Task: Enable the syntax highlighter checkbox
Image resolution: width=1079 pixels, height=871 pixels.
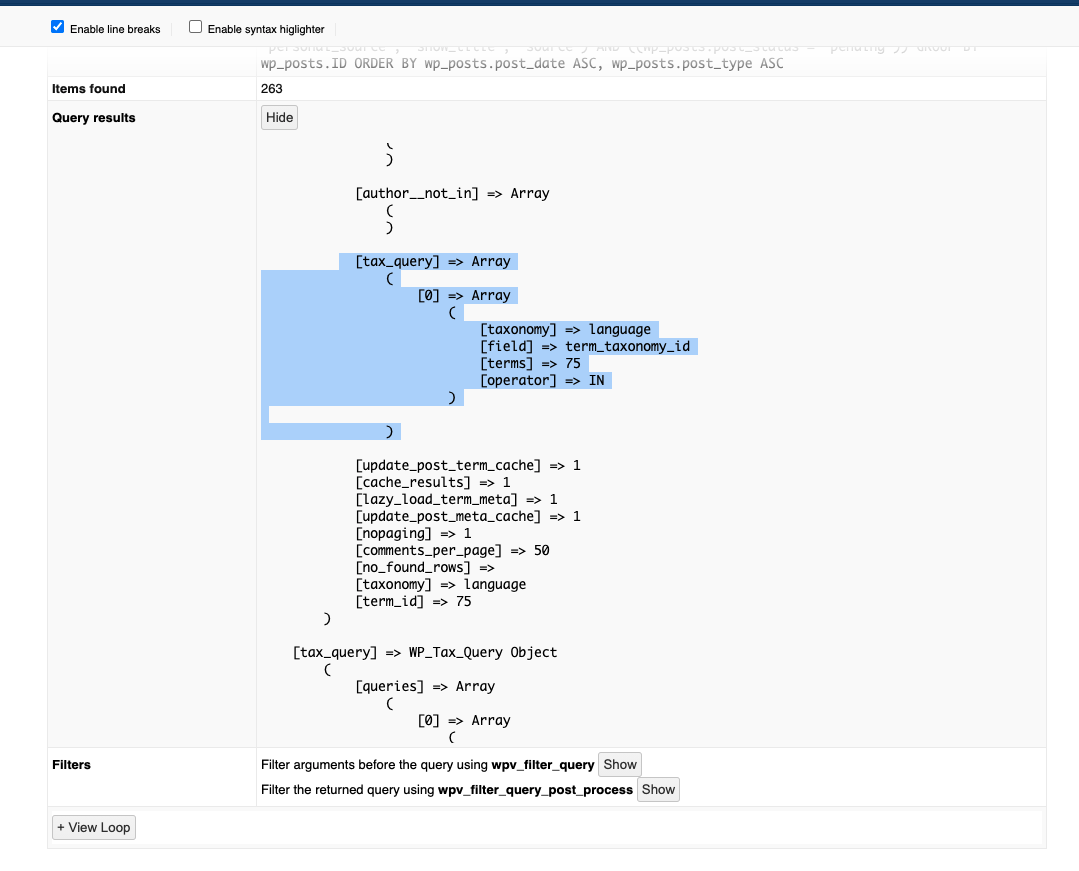Action: coord(195,27)
